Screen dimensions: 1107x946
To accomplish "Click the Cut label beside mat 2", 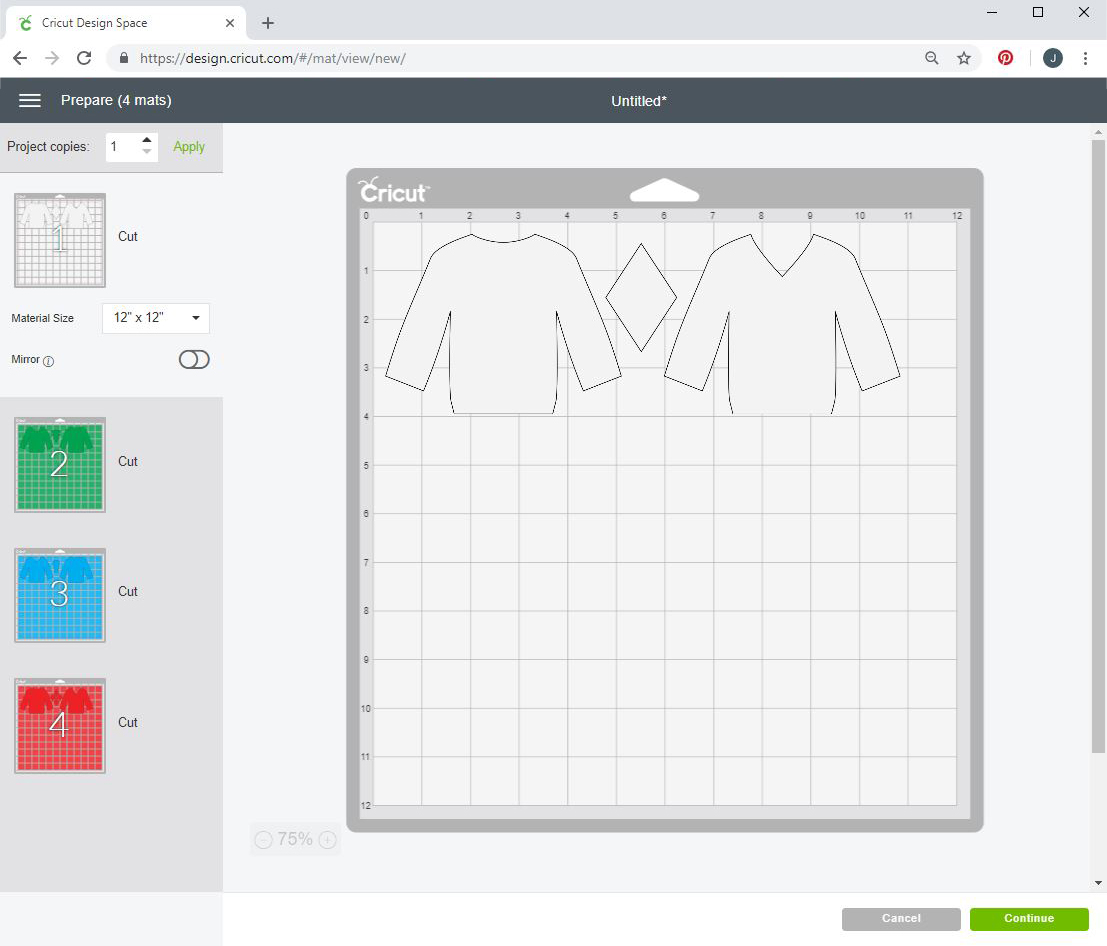I will tap(128, 462).
